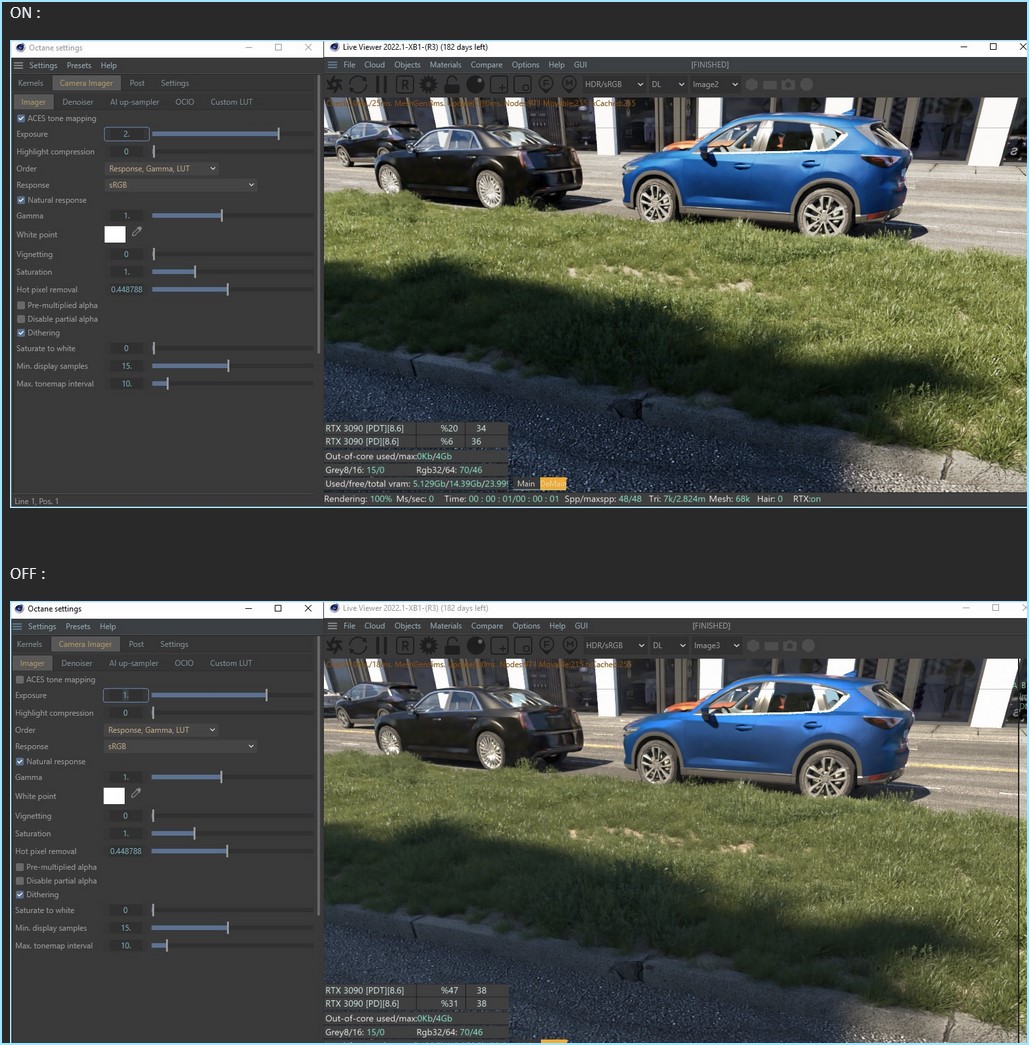This screenshot has height=1045, width=1029.
Task: Toggle Natural response in upper Octane settings
Action: pos(21,200)
